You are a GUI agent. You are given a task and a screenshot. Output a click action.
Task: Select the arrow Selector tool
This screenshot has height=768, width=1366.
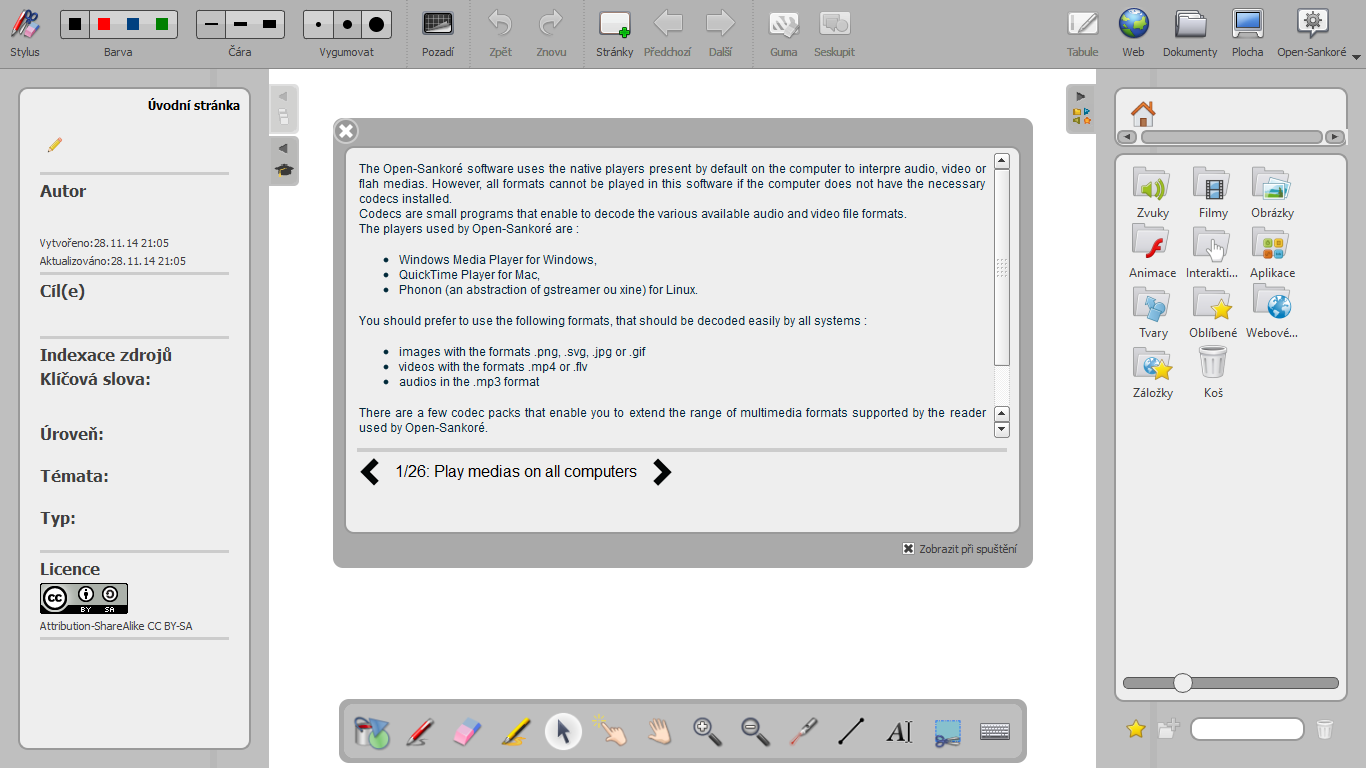coord(563,731)
